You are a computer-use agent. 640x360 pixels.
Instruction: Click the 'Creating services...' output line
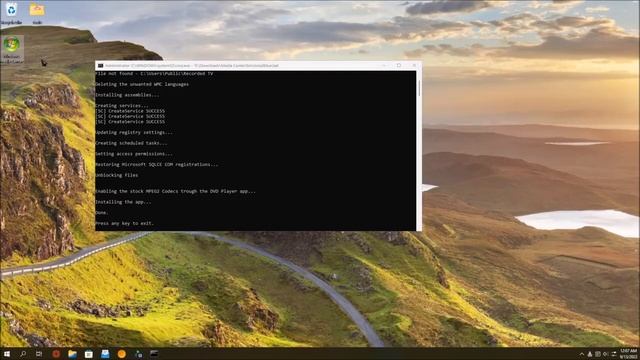pos(122,106)
